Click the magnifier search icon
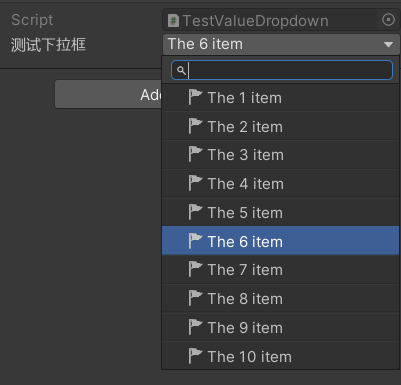 (181, 70)
